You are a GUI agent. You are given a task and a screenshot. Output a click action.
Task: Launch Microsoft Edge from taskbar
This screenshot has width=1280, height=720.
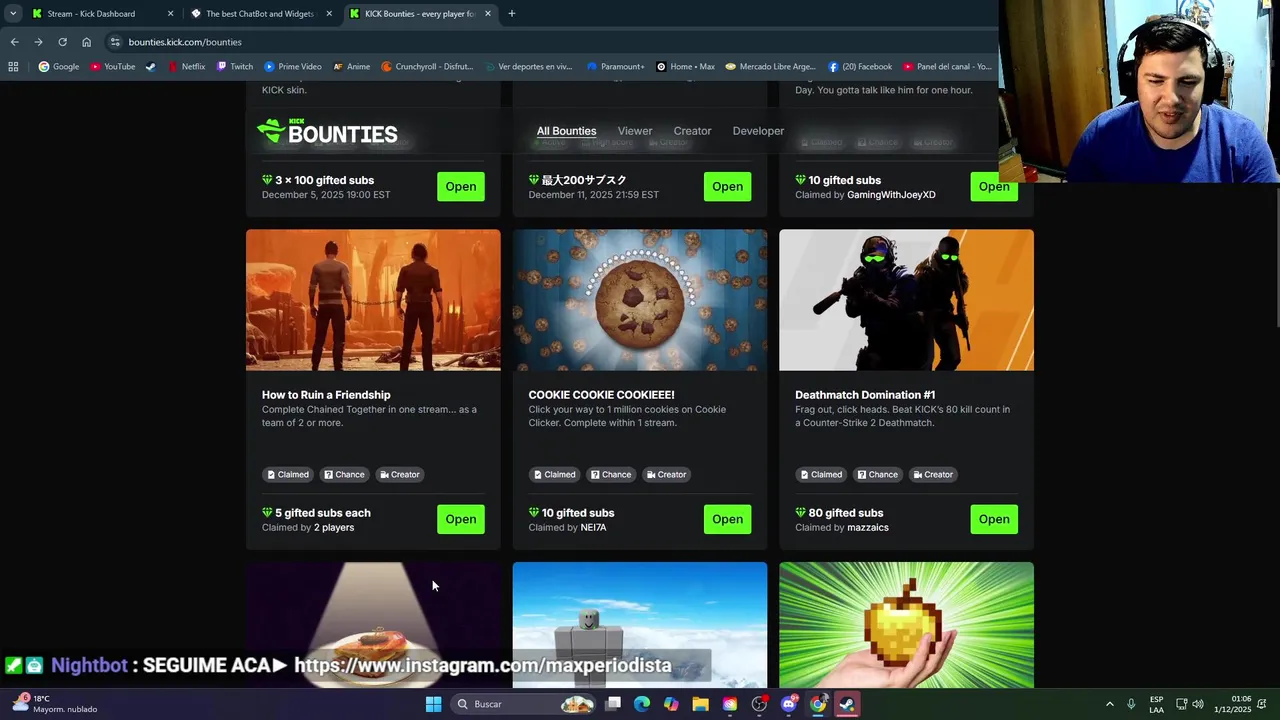pyautogui.click(x=642, y=704)
